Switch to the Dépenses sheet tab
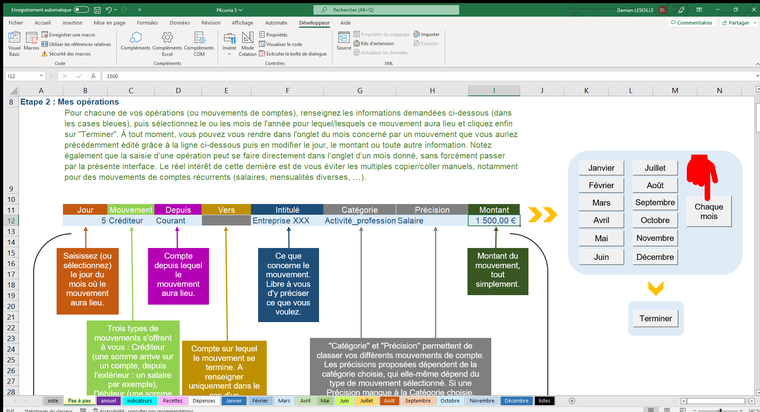The width and height of the screenshot is (760, 412). pos(204,400)
